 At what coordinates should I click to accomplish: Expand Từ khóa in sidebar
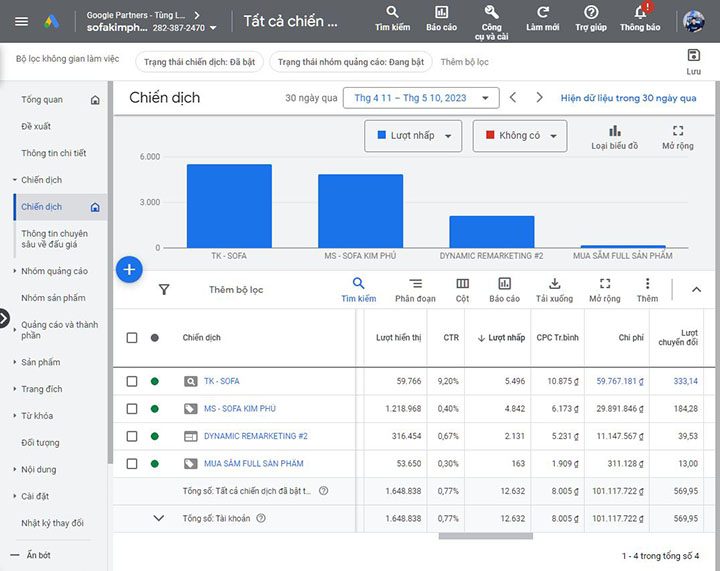tap(15, 415)
